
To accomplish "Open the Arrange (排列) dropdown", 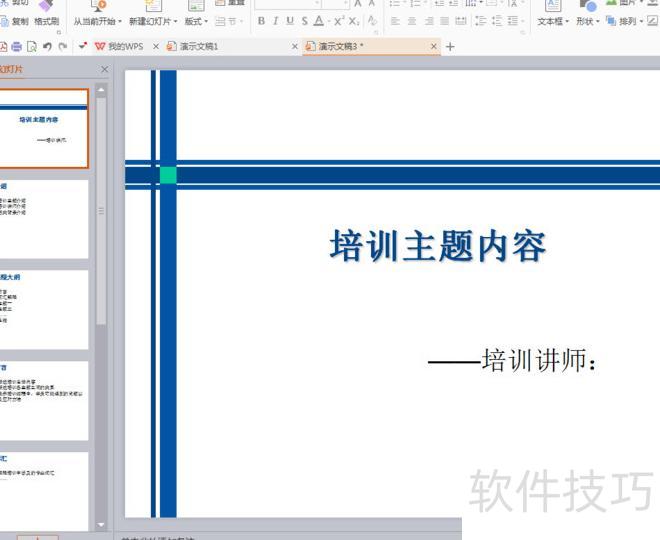I will [x=631, y=21].
